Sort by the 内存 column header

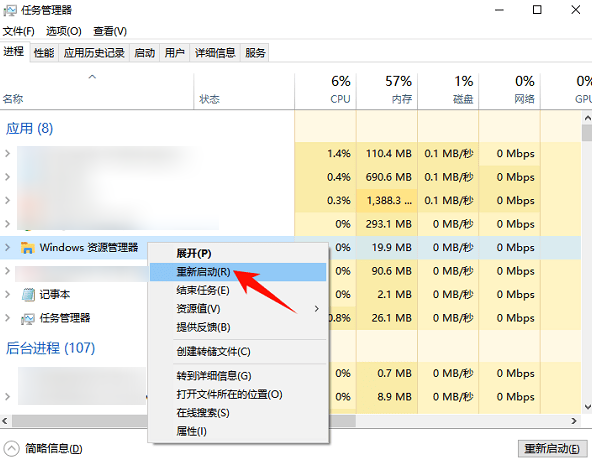(387, 91)
